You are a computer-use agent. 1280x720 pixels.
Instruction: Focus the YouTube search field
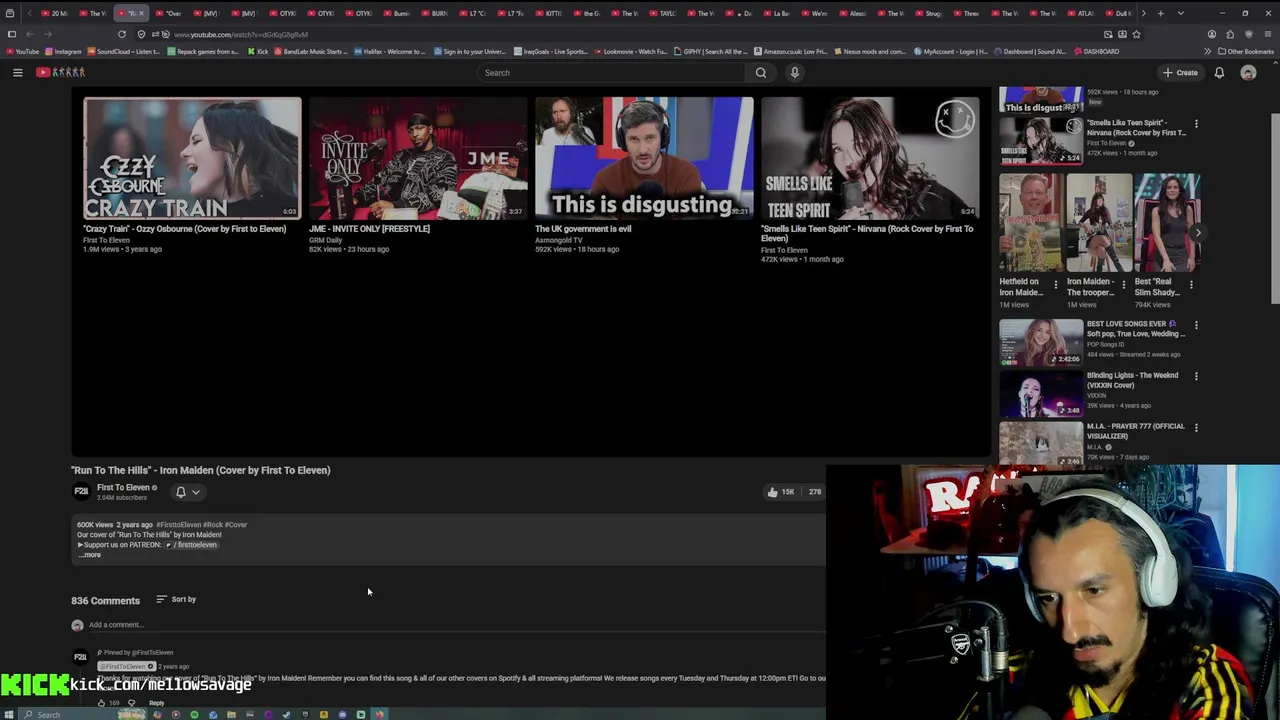tap(612, 72)
